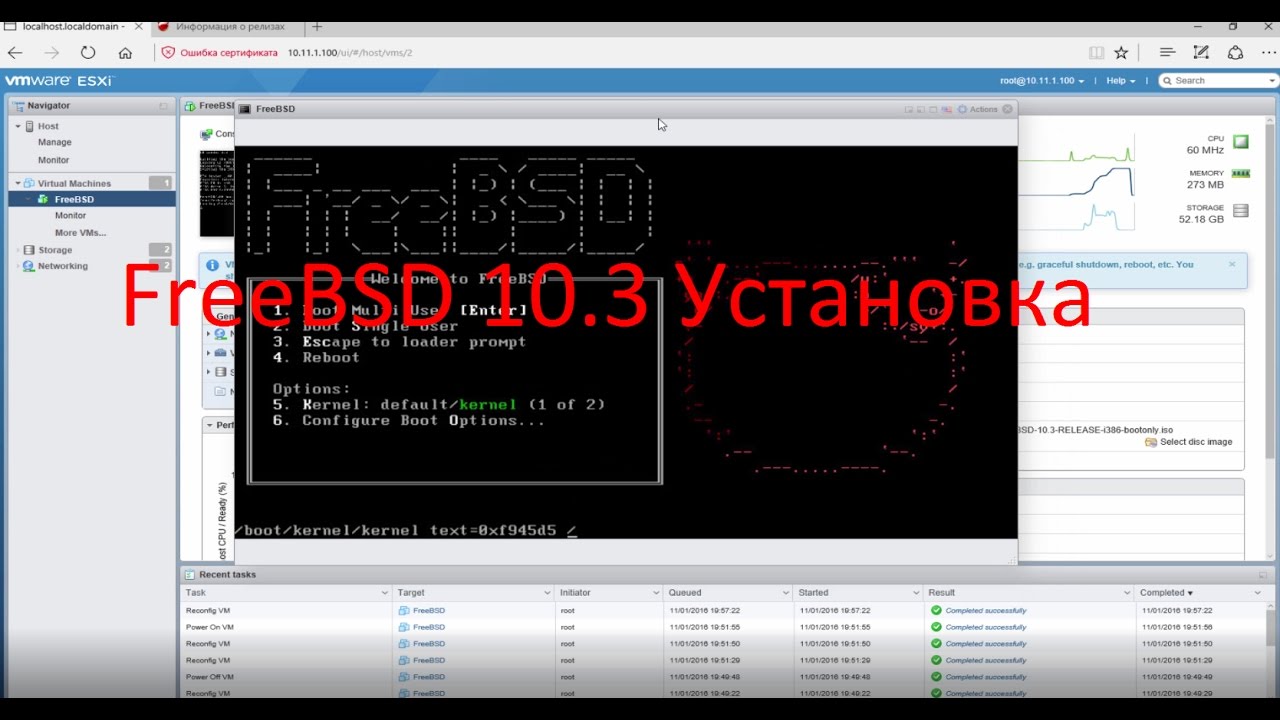Open Result column dropdown arrow

pos(1127,593)
